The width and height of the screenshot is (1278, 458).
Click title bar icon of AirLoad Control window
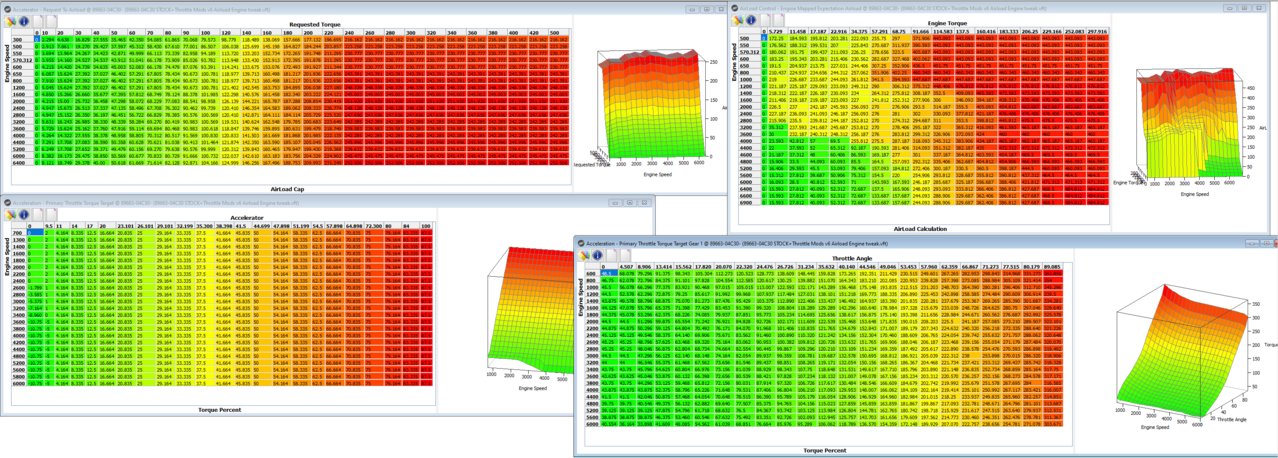pyautogui.click(x=735, y=8)
